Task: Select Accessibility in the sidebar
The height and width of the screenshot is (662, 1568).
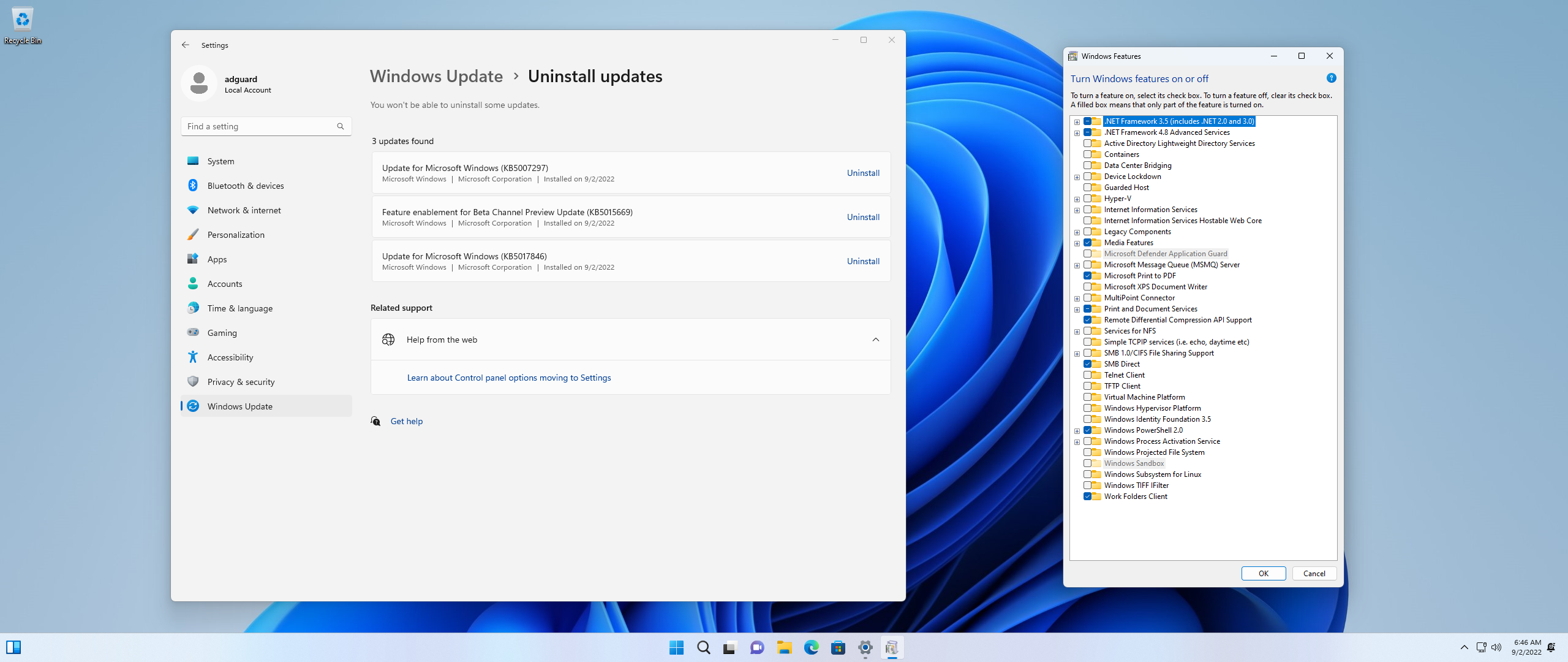Action: [x=266, y=357]
